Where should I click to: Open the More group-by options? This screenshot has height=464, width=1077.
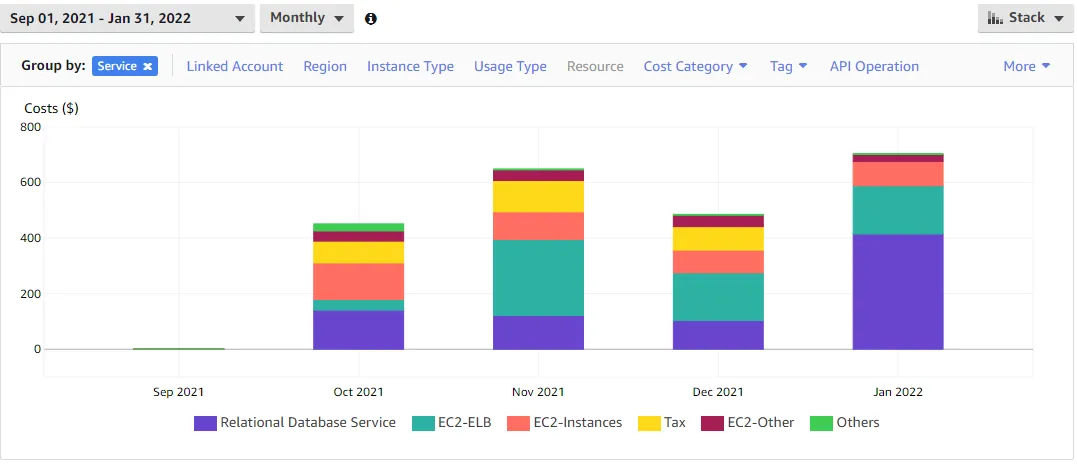coord(1027,67)
